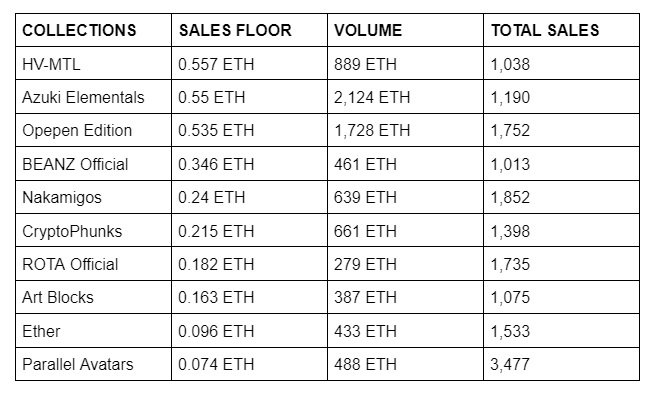This screenshot has width=661, height=401.
Task: Click the Opepen Edition collection name
Action: pyautogui.click(x=77, y=131)
